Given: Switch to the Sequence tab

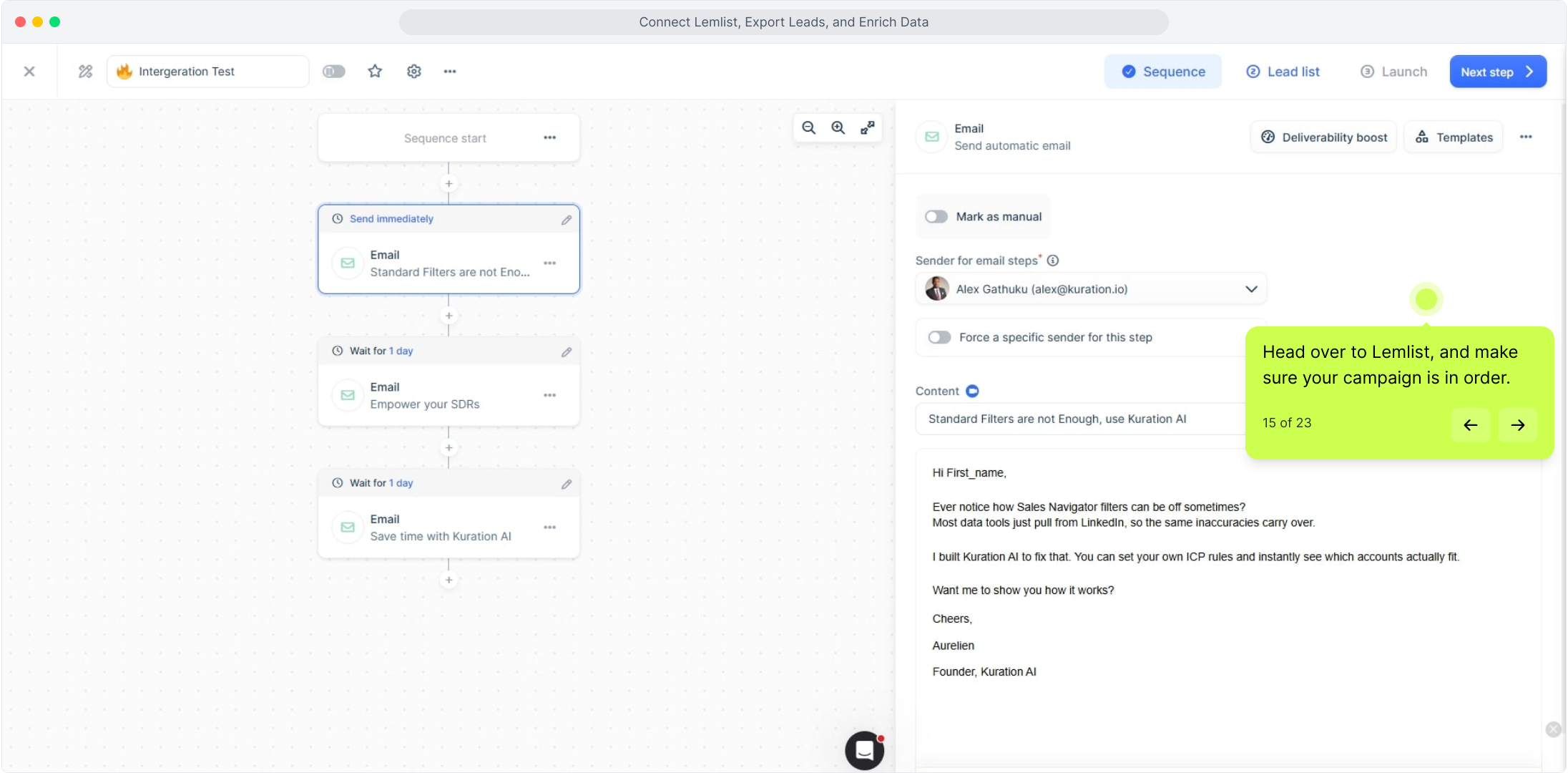Looking at the screenshot, I should [x=1163, y=72].
